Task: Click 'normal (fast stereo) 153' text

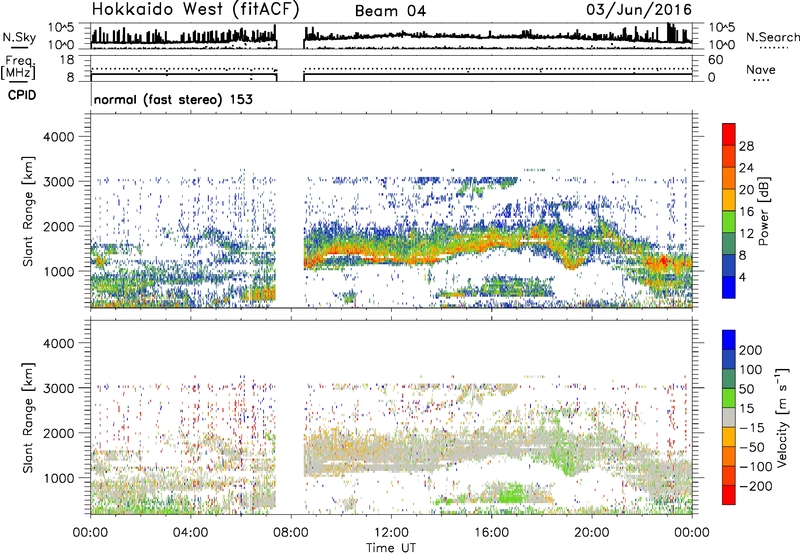Action: tap(173, 99)
